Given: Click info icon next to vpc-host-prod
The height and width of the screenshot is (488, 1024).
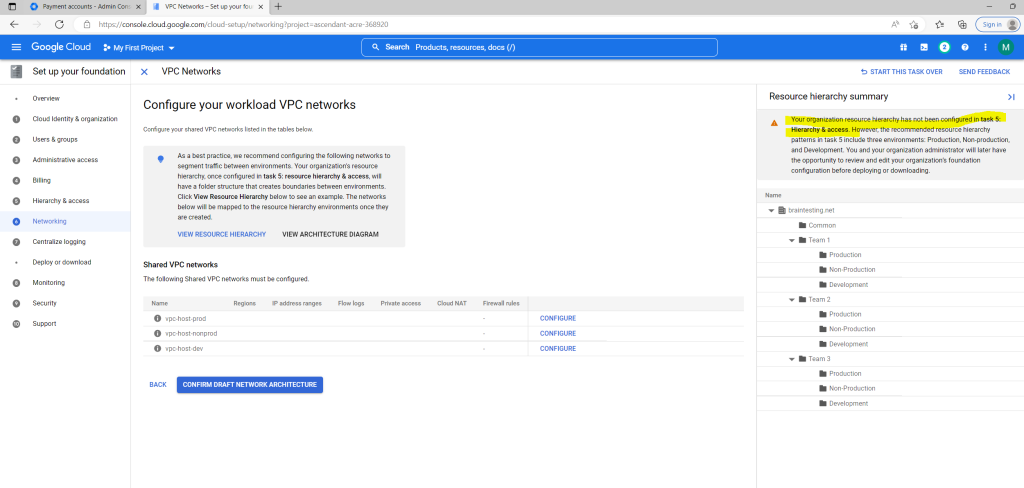Looking at the screenshot, I should pyautogui.click(x=157, y=318).
